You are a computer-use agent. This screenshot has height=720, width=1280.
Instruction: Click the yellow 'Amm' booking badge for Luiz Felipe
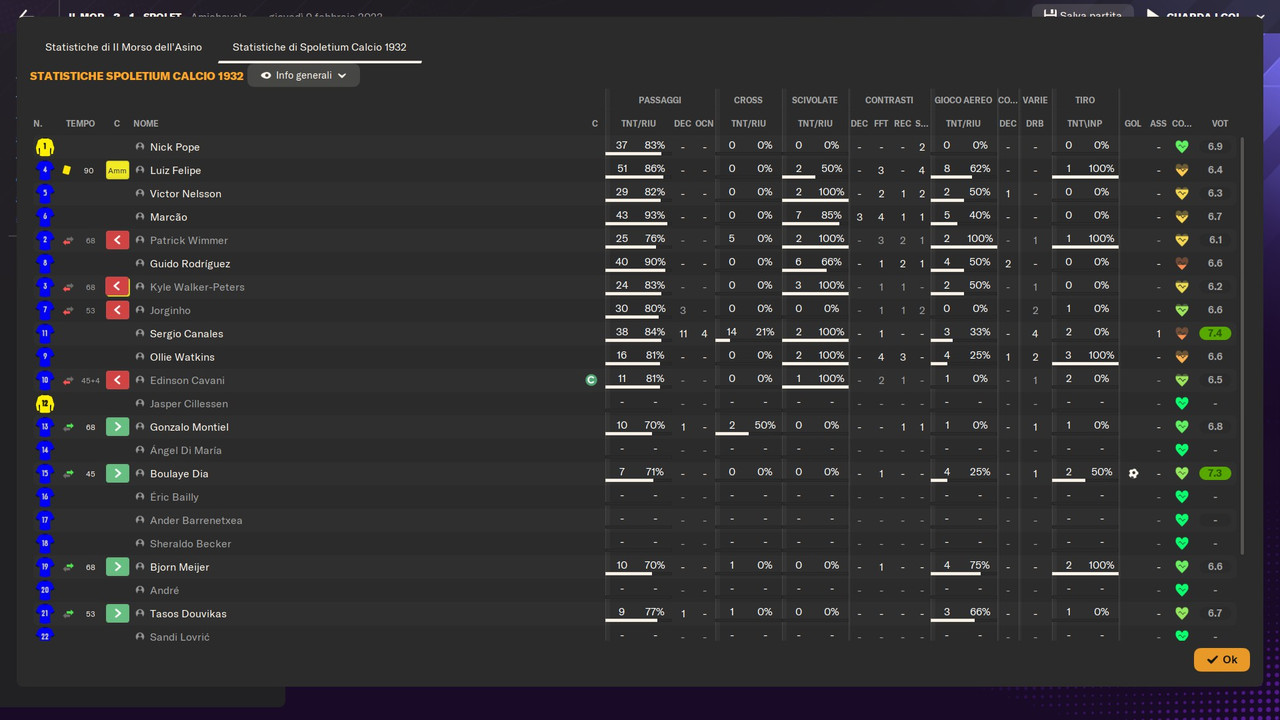pyautogui.click(x=117, y=170)
